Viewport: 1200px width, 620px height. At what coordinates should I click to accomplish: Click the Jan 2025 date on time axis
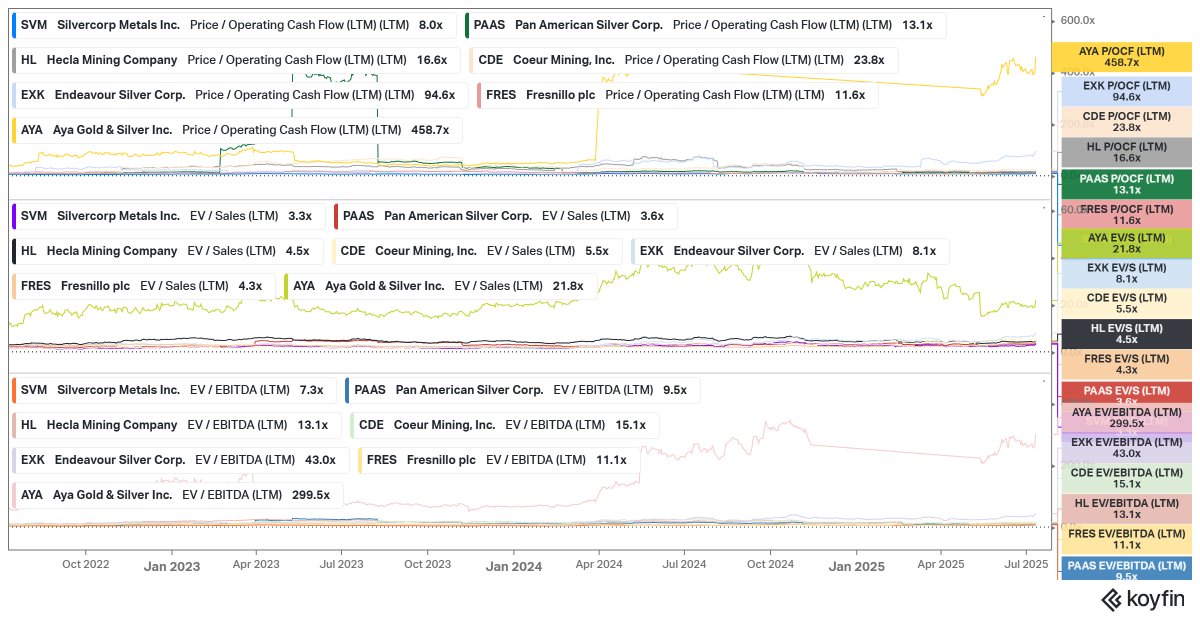856,566
